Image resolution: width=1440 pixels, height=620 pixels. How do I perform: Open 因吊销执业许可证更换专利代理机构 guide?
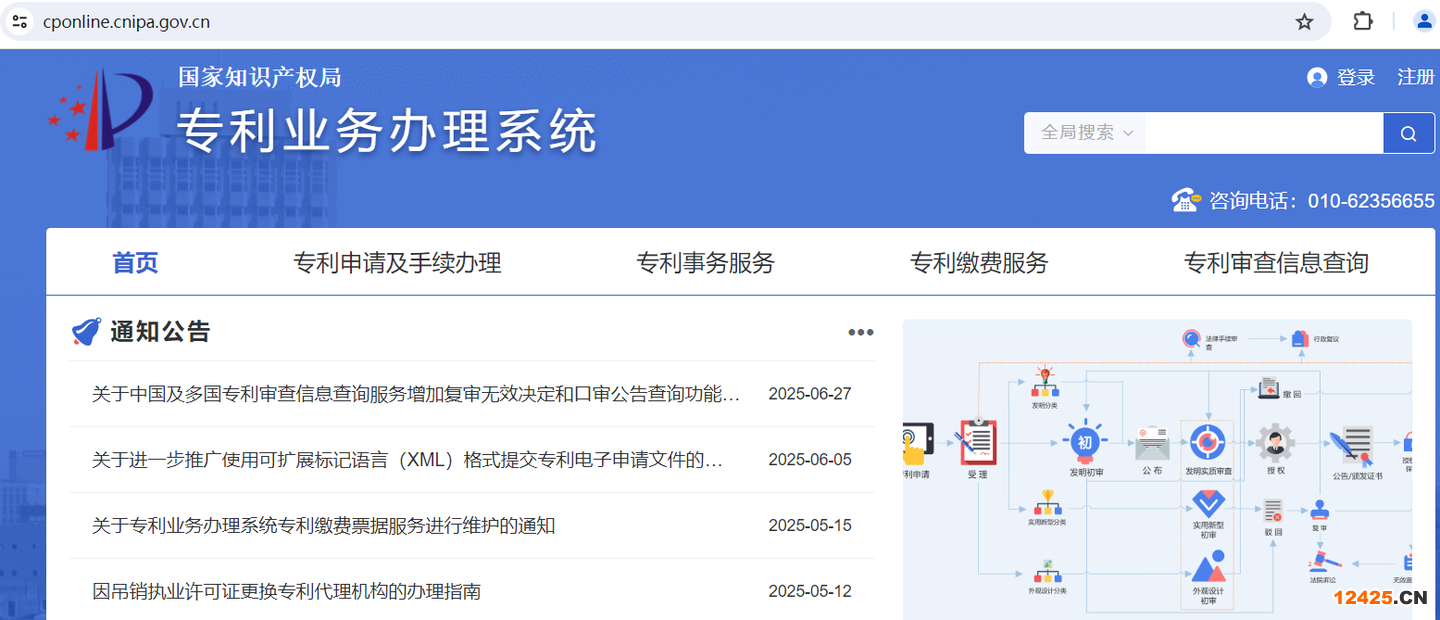pos(286,592)
